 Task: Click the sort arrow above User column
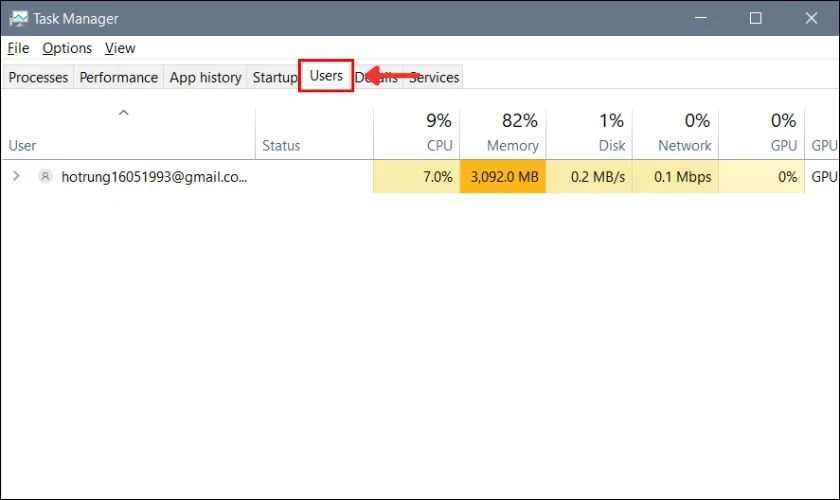pos(124,113)
